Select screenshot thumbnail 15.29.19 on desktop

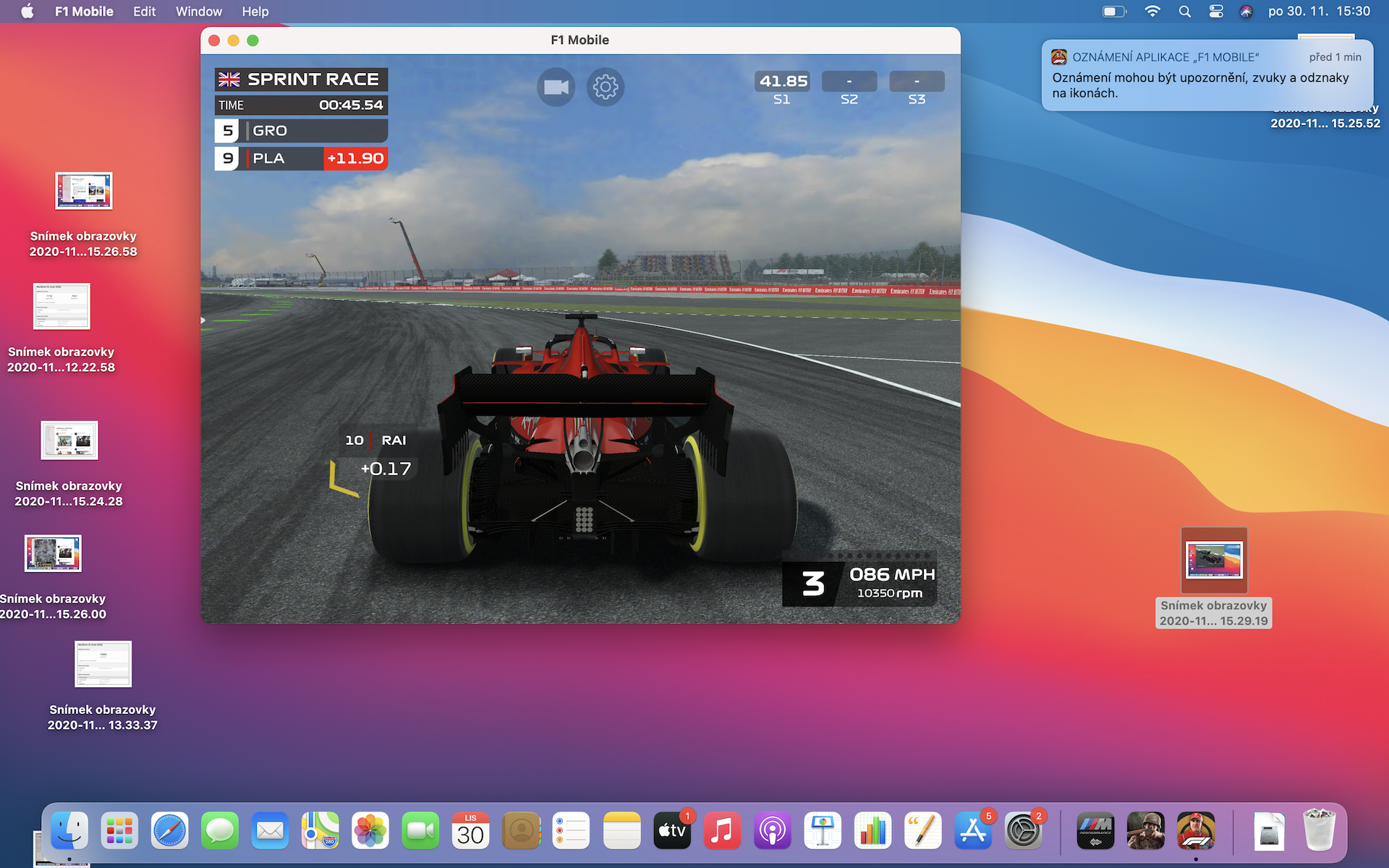1214,561
